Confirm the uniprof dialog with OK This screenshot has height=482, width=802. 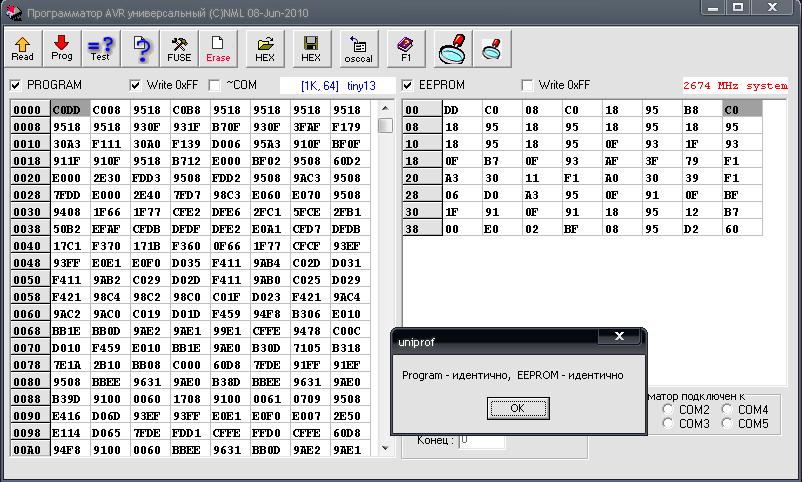[x=517, y=408]
